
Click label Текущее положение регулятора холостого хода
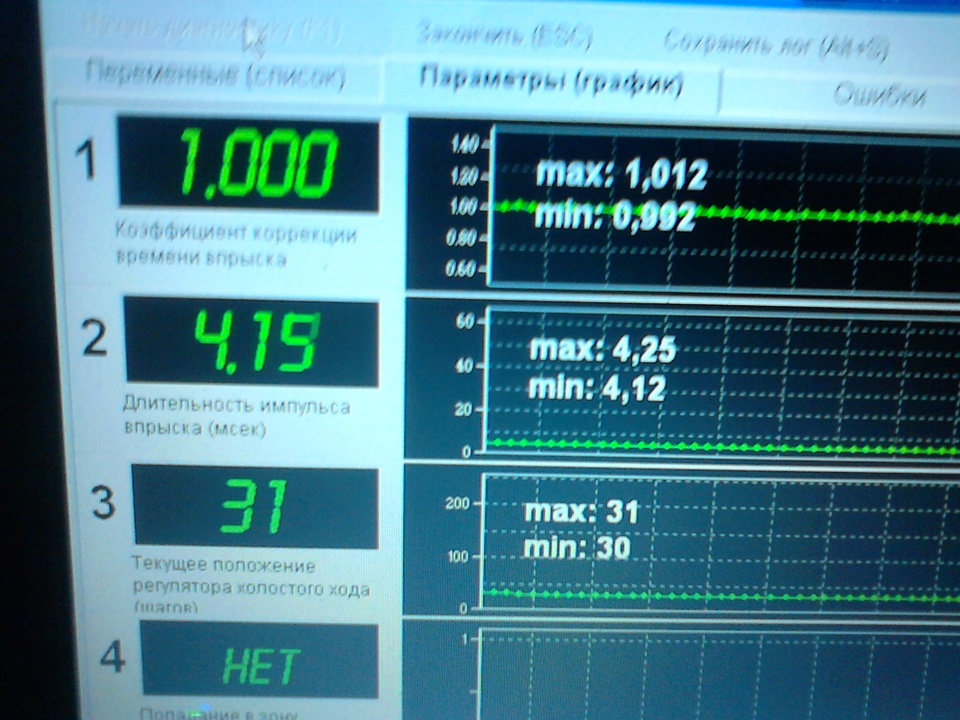tap(251, 584)
